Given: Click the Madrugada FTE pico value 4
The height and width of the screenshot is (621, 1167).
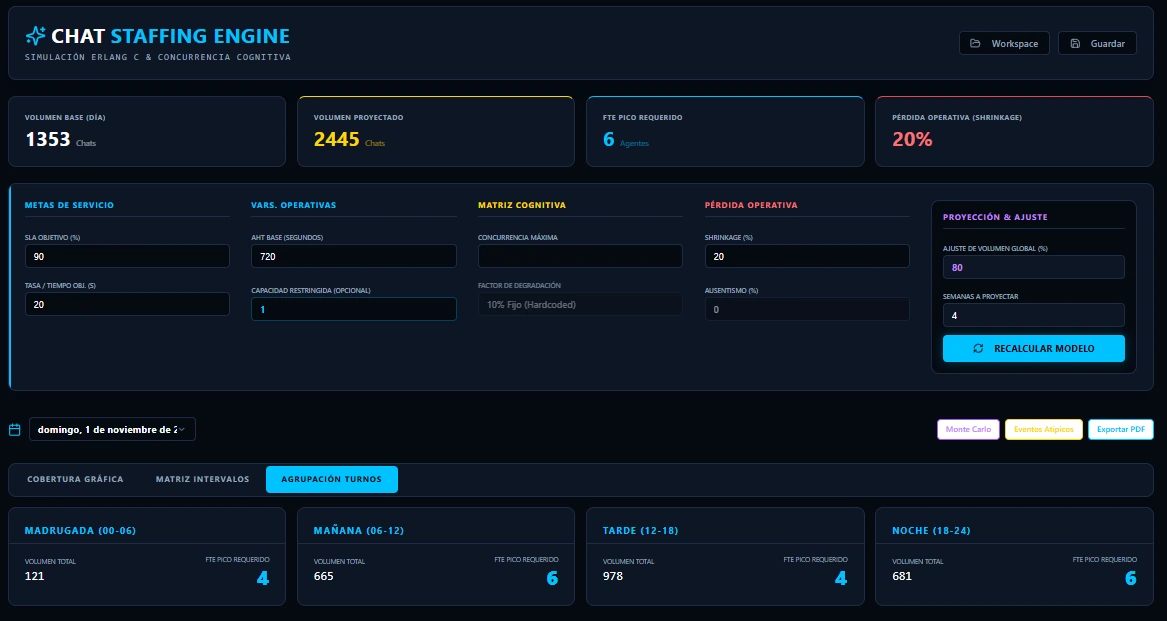Looking at the screenshot, I should (263, 578).
